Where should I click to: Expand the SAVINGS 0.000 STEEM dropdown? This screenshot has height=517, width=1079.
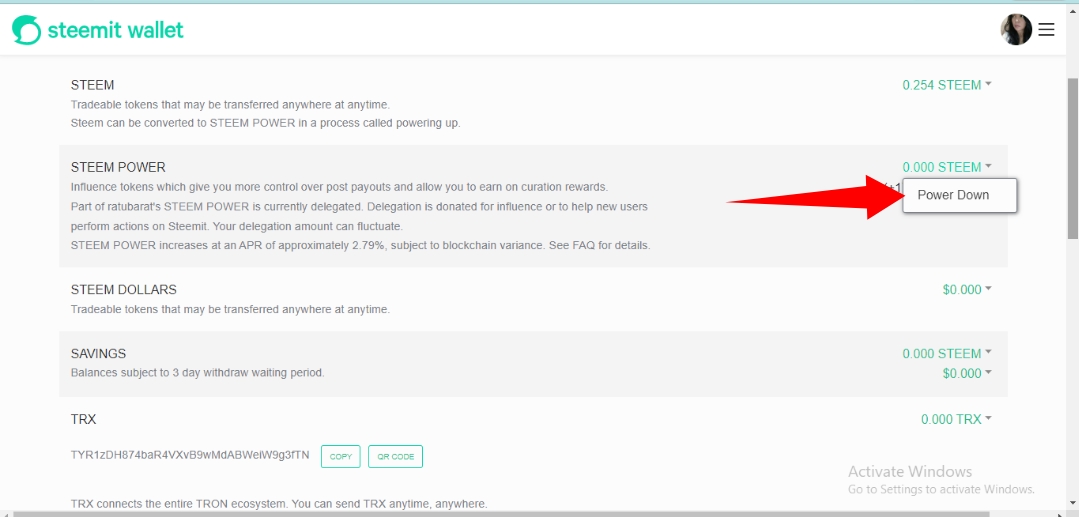point(947,354)
